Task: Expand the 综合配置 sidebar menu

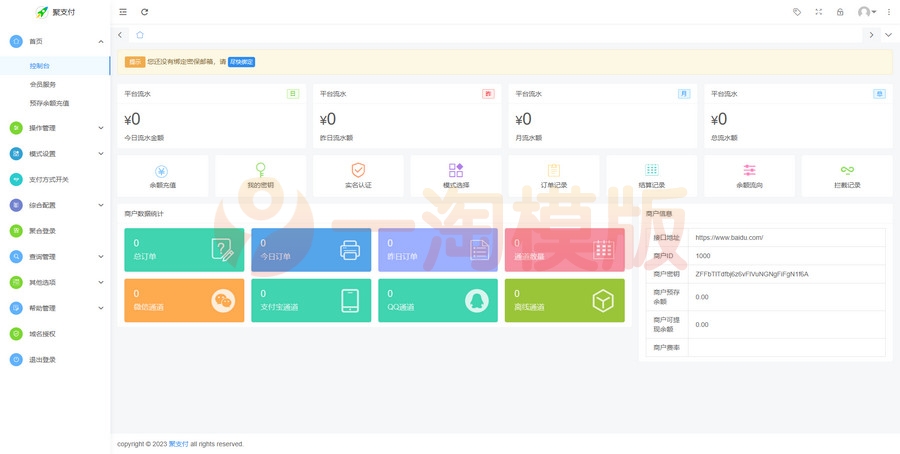Action: pyautogui.click(x=55, y=205)
